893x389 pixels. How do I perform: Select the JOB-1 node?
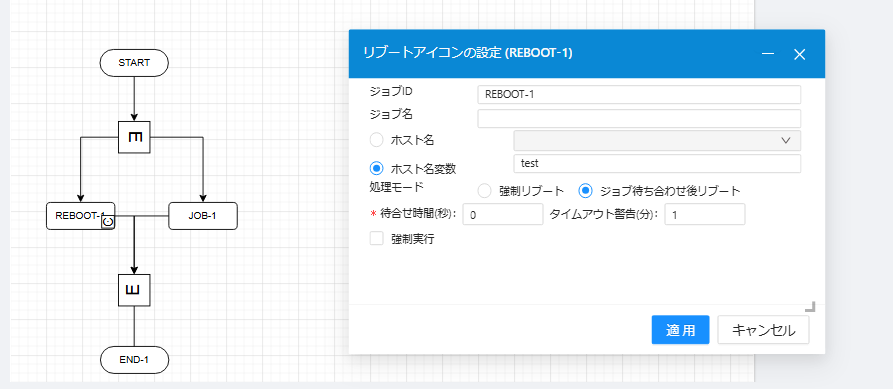pyautogui.click(x=203, y=216)
